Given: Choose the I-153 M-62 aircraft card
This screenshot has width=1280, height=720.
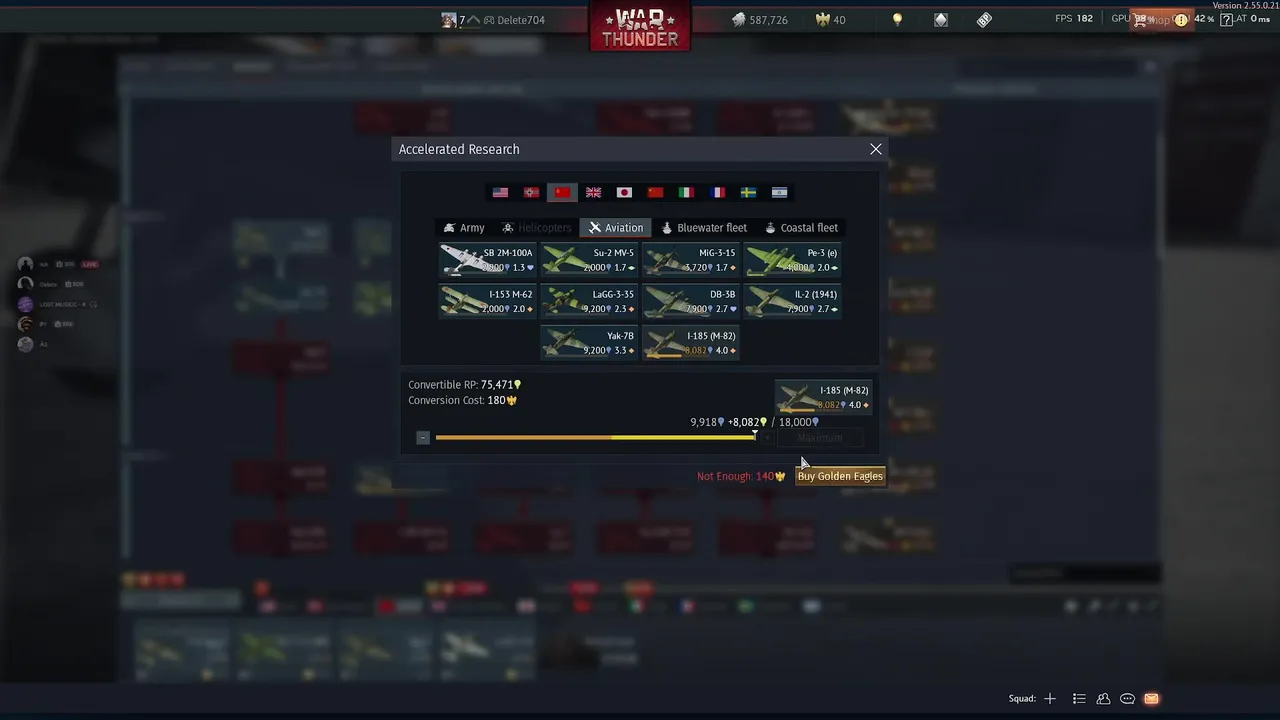Looking at the screenshot, I should point(488,302).
